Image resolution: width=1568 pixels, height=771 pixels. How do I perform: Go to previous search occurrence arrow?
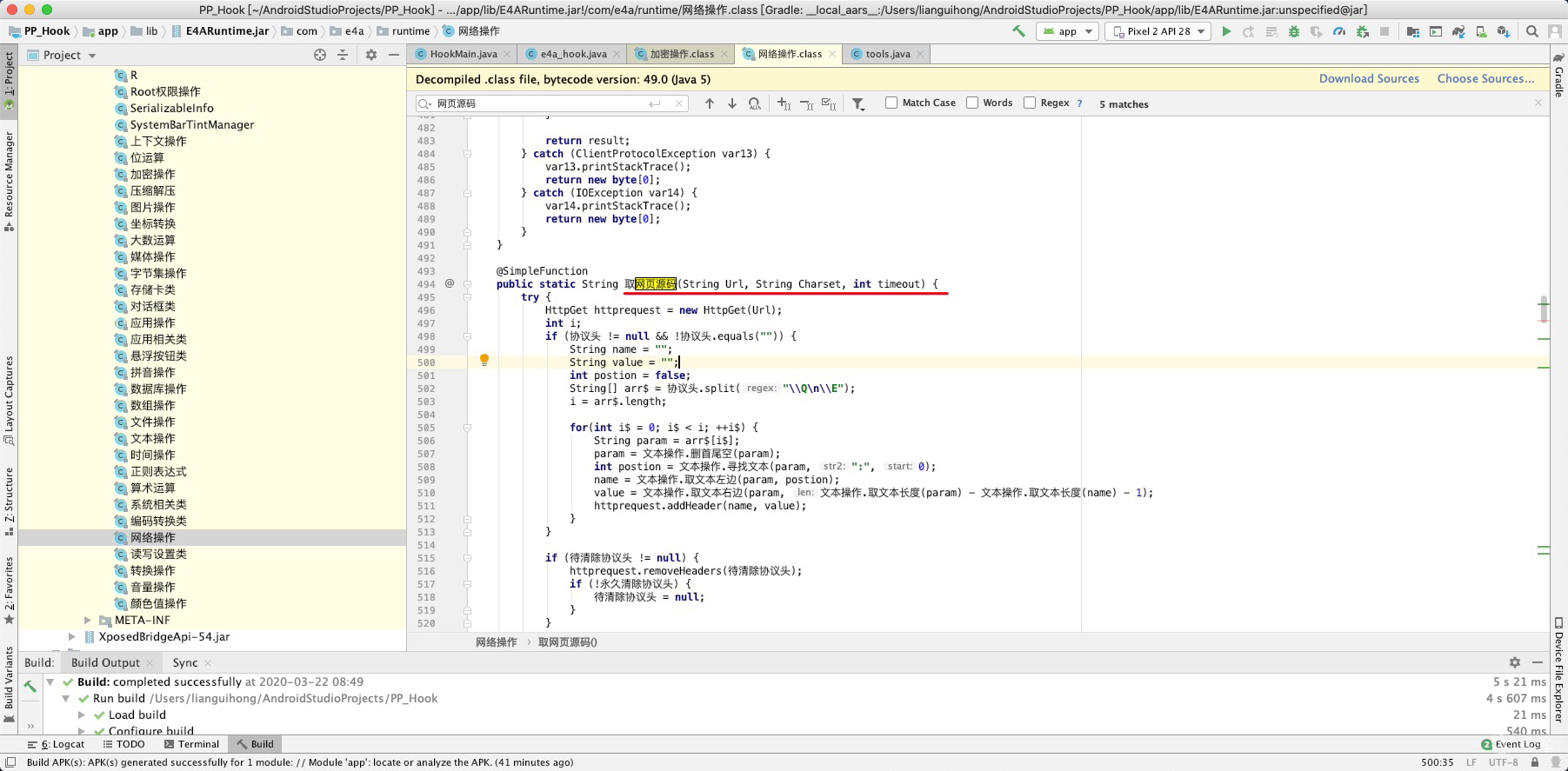710,103
